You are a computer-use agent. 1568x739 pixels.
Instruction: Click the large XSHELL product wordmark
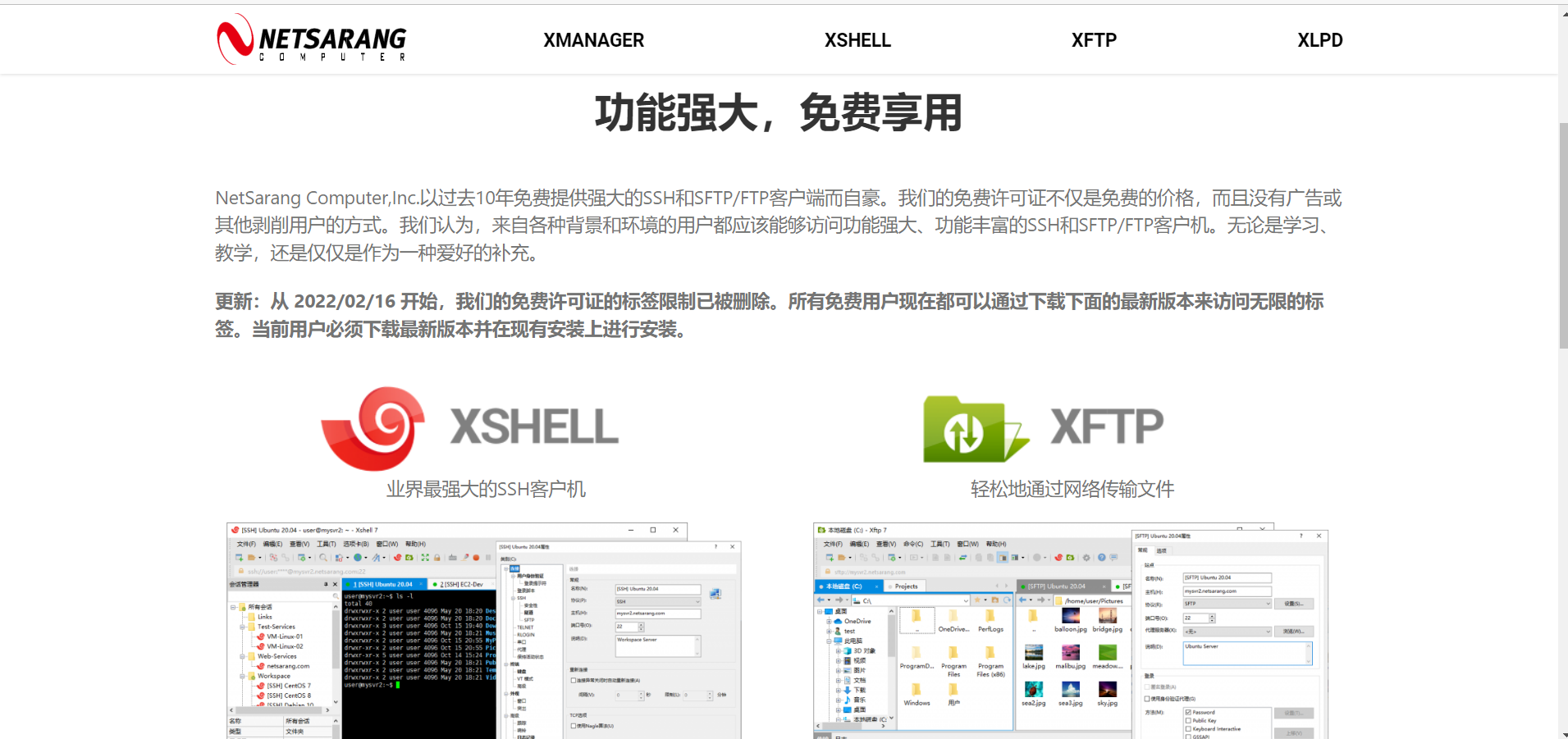pyautogui.click(x=534, y=427)
